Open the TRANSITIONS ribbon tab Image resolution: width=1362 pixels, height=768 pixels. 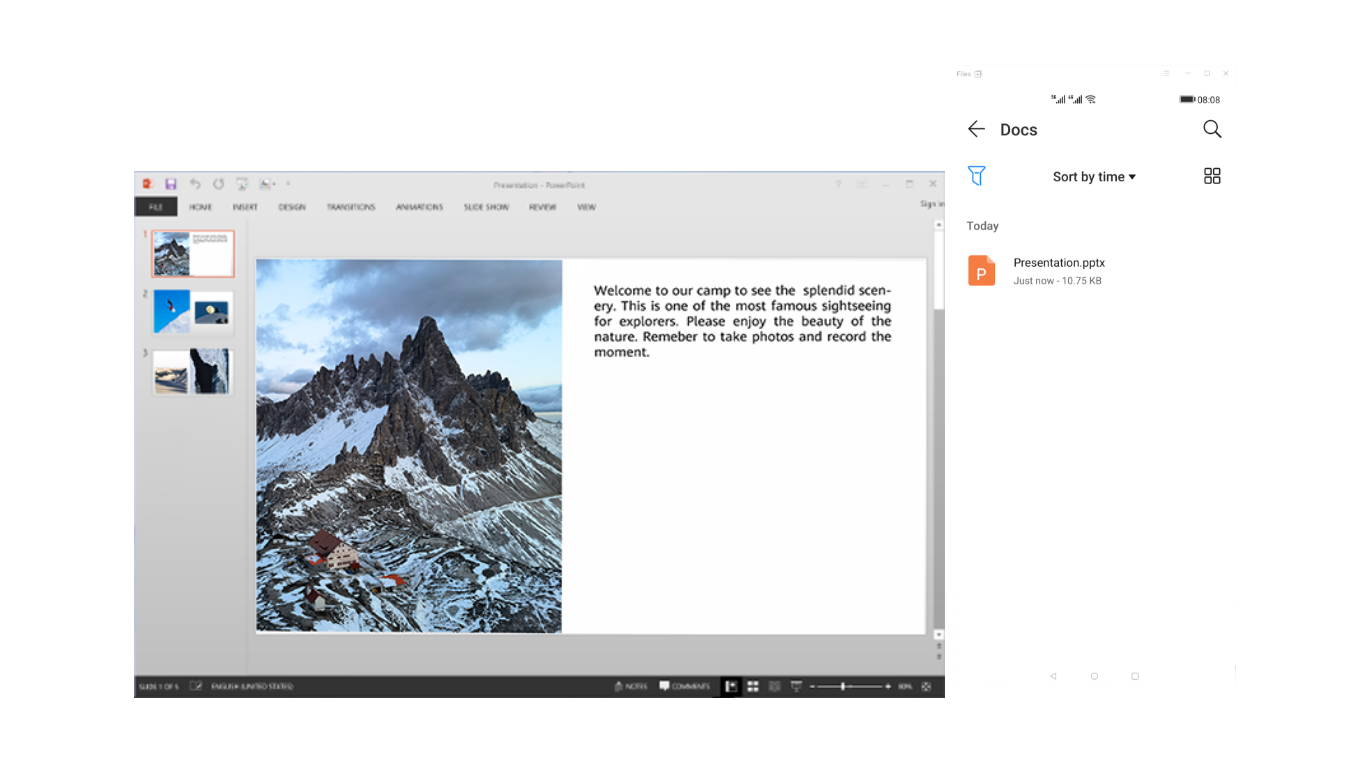point(351,207)
